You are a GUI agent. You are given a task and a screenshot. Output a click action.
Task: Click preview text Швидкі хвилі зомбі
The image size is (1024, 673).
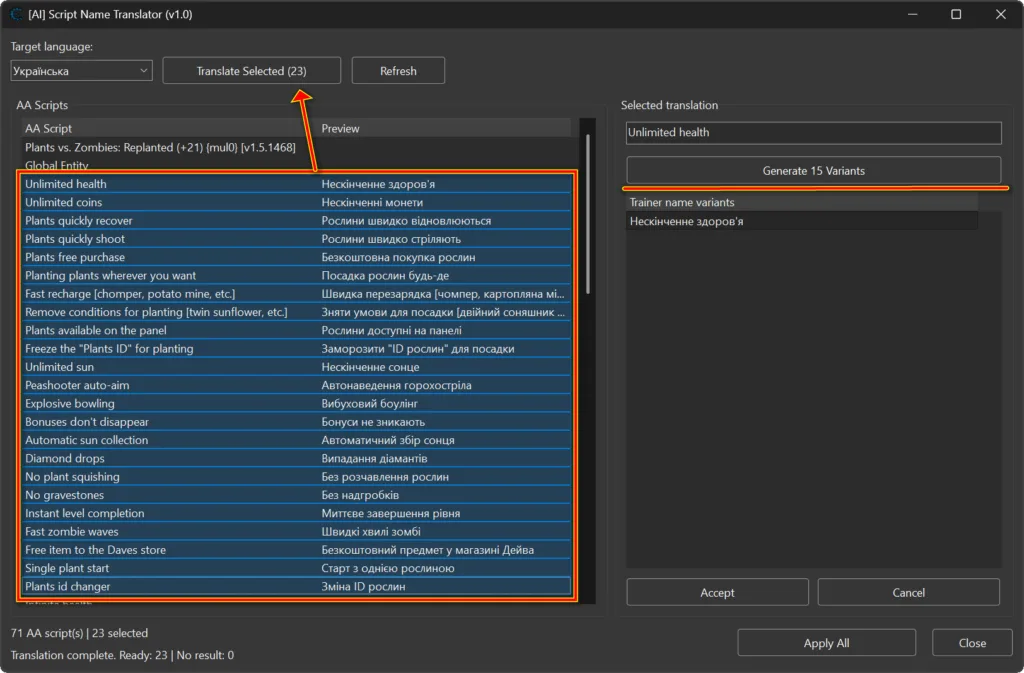371,531
